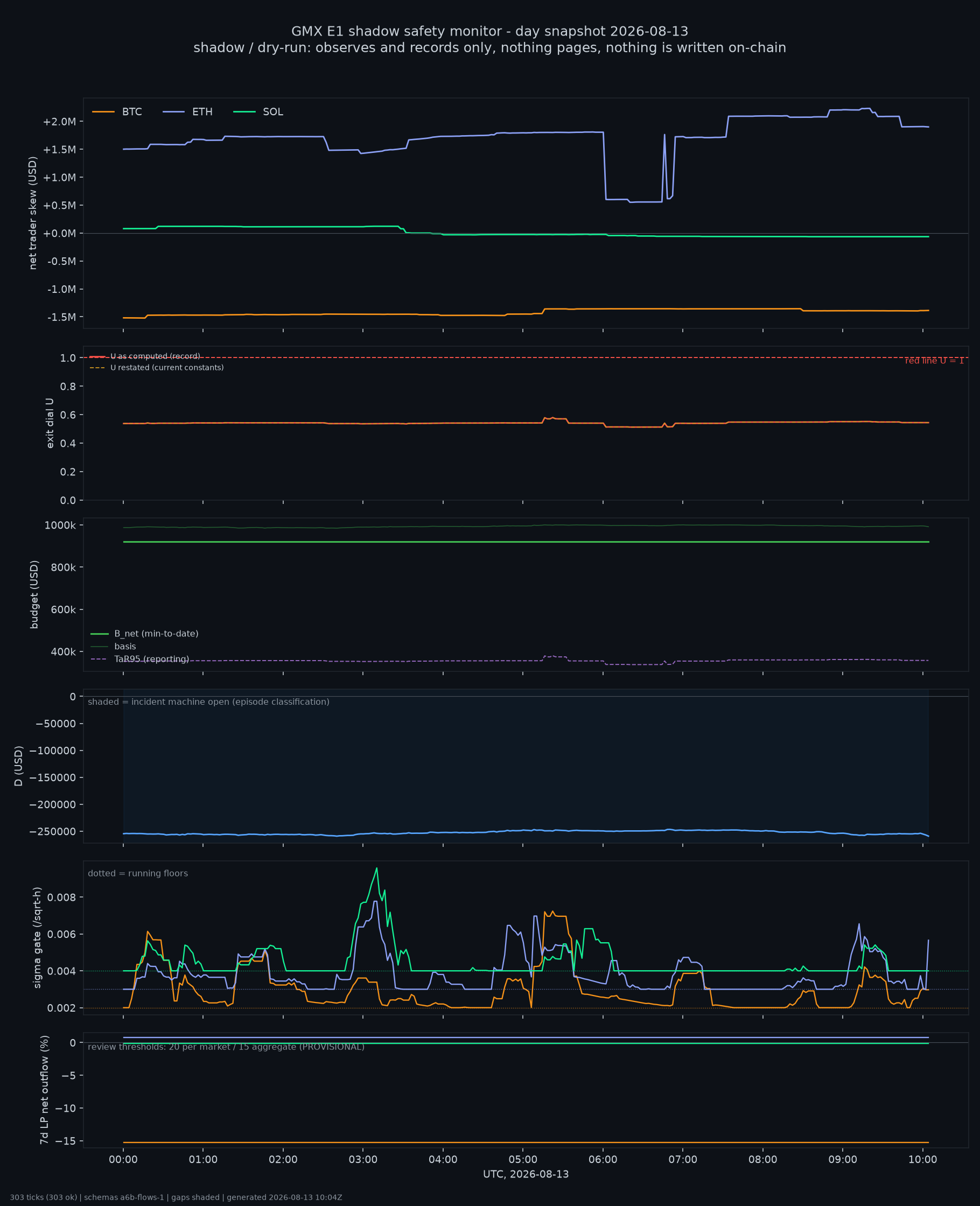Click the "10:00" time axis label
This screenshot has height=1206, width=980.
point(922,1160)
